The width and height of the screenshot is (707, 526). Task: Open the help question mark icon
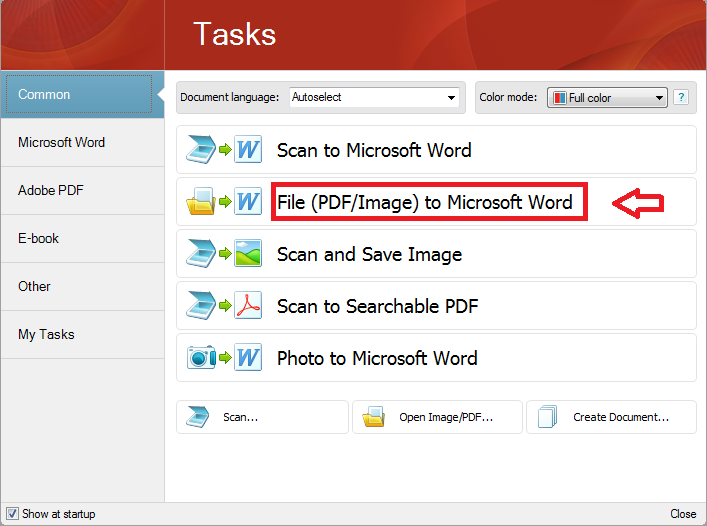tap(681, 97)
